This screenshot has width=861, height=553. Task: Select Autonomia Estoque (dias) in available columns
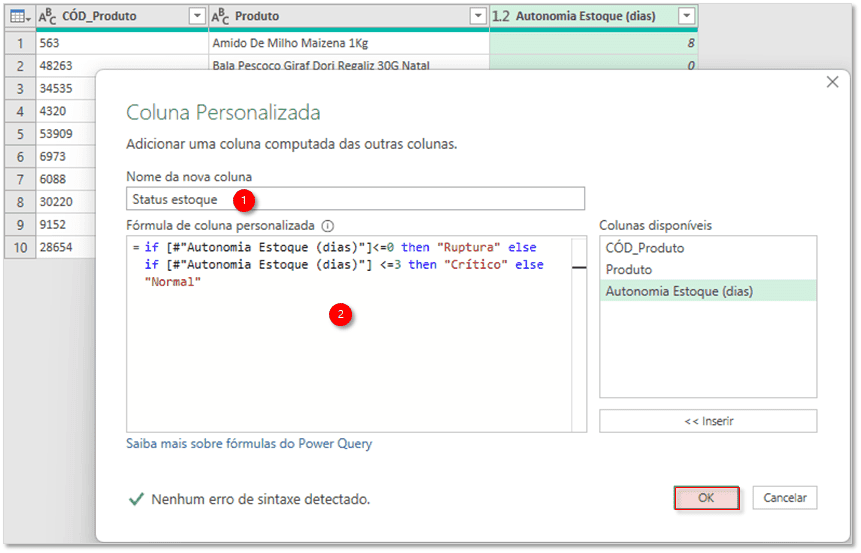tap(708, 291)
